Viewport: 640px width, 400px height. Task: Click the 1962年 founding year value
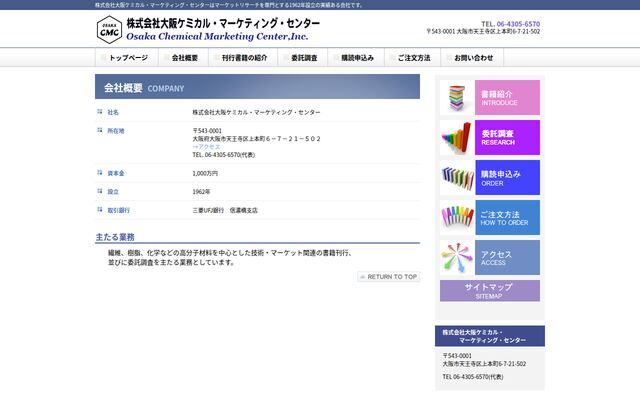click(x=201, y=192)
